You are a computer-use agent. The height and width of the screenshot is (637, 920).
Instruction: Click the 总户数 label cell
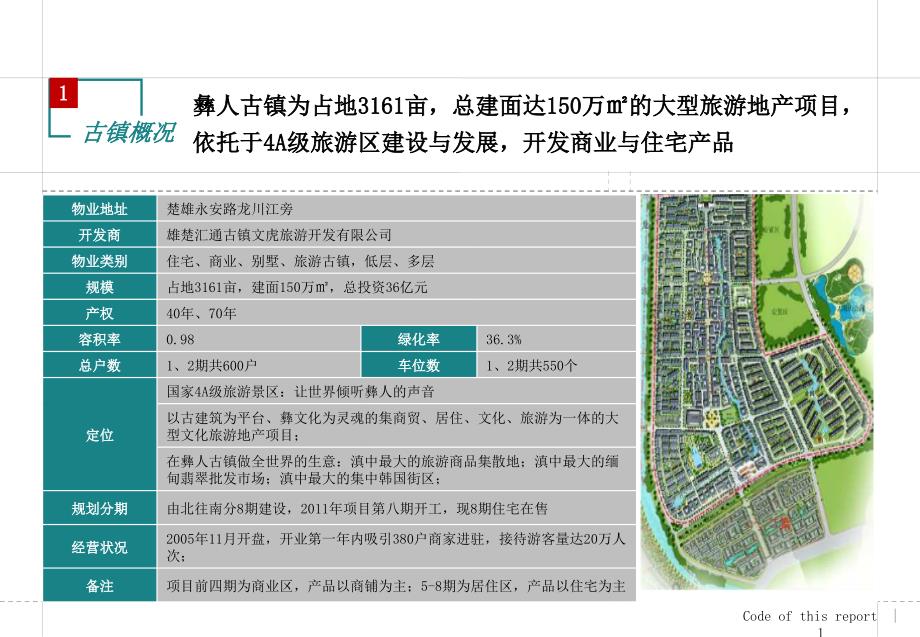tap(99, 365)
